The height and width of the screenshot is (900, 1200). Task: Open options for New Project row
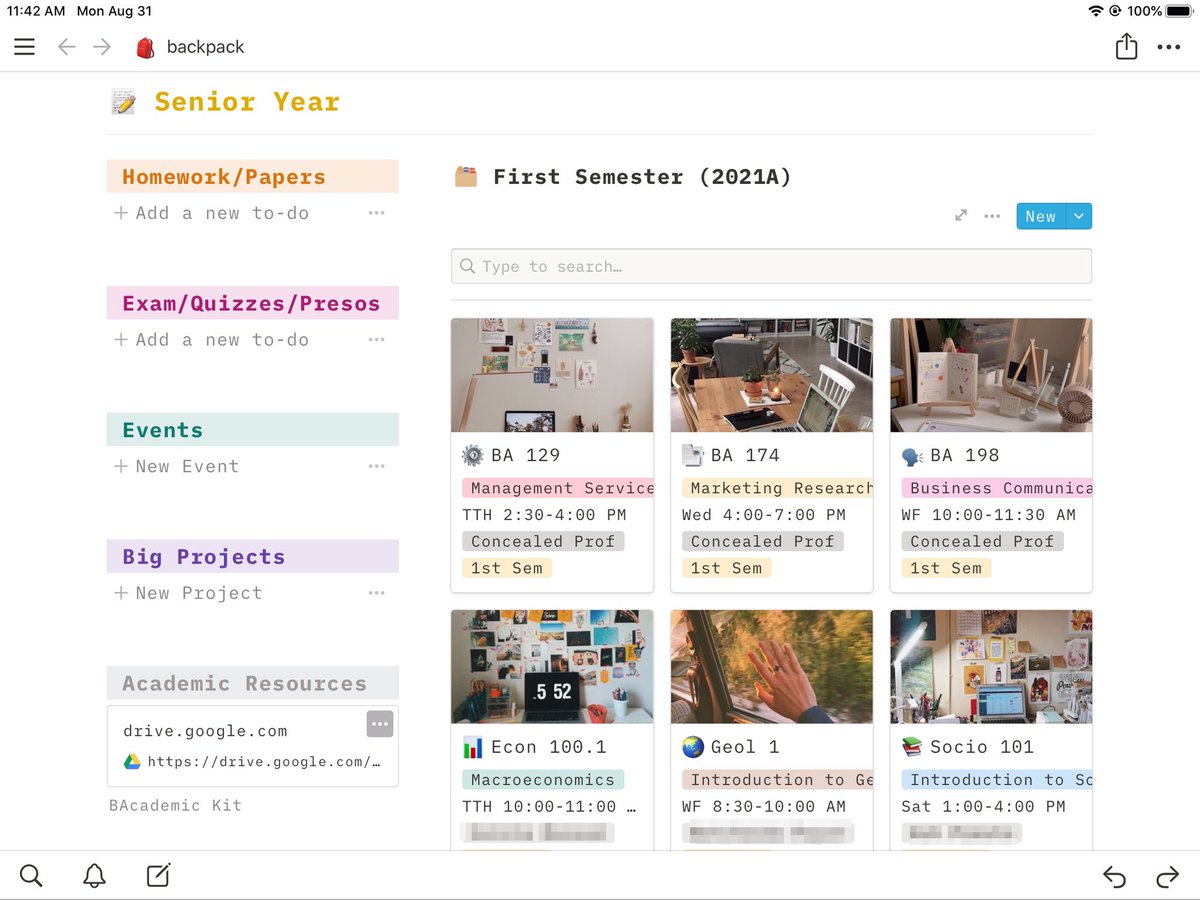tap(376, 593)
